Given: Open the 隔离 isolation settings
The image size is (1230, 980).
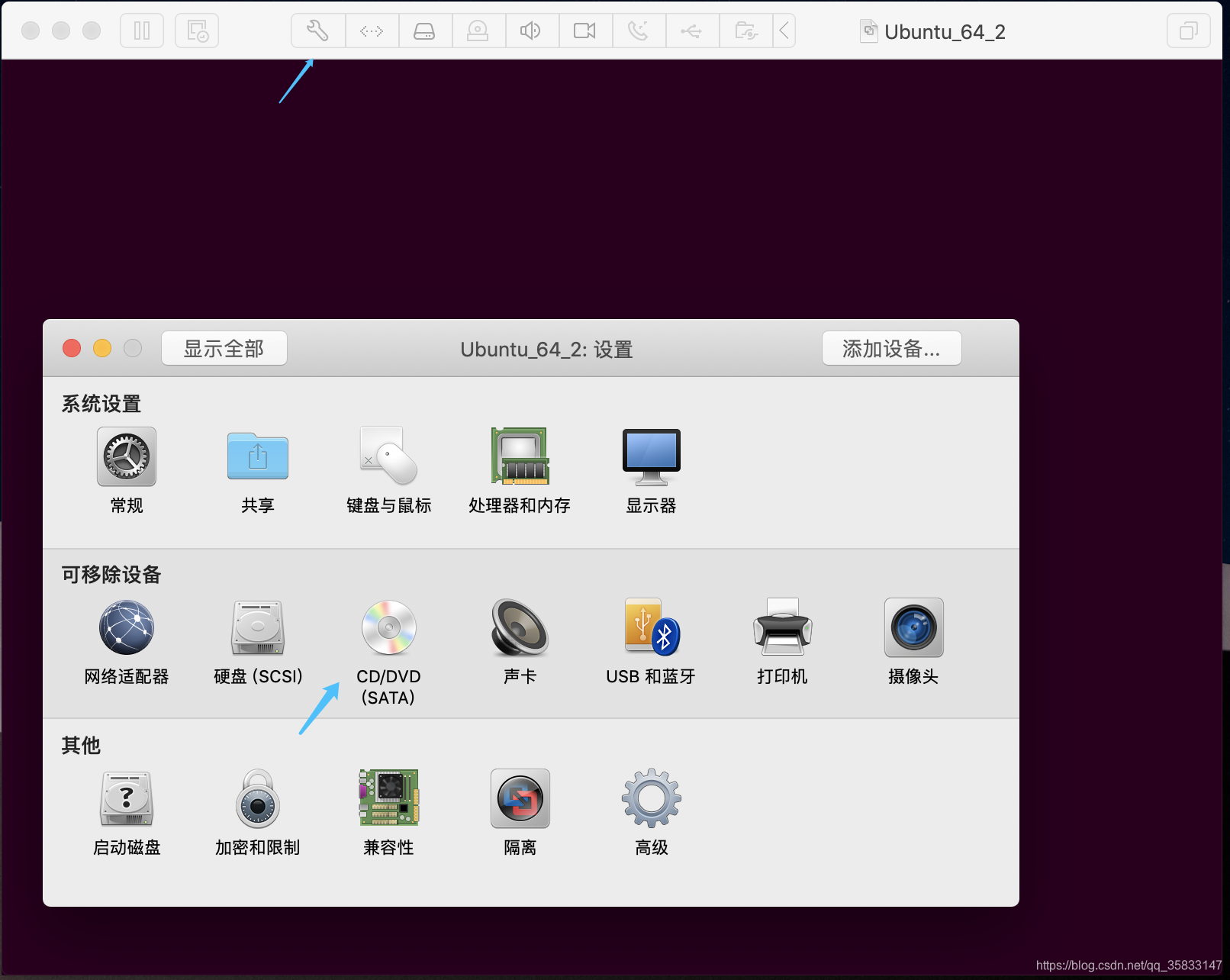Looking at the screenshot, I should pyautogui.click(x=520, y=799).
